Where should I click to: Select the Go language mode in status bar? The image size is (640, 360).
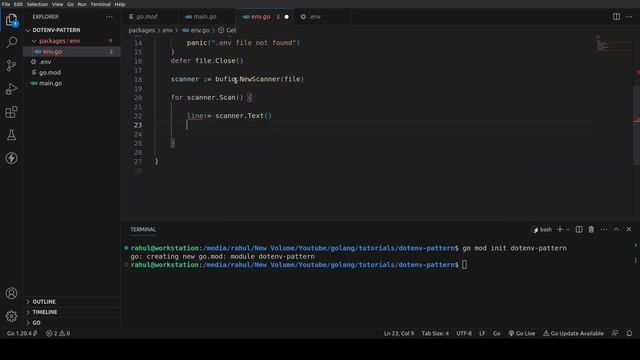click(496, 333)
